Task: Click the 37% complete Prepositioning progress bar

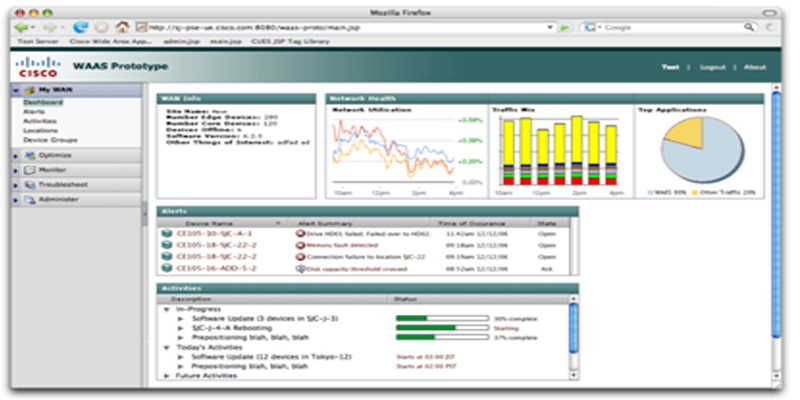Action: point(442,337)
